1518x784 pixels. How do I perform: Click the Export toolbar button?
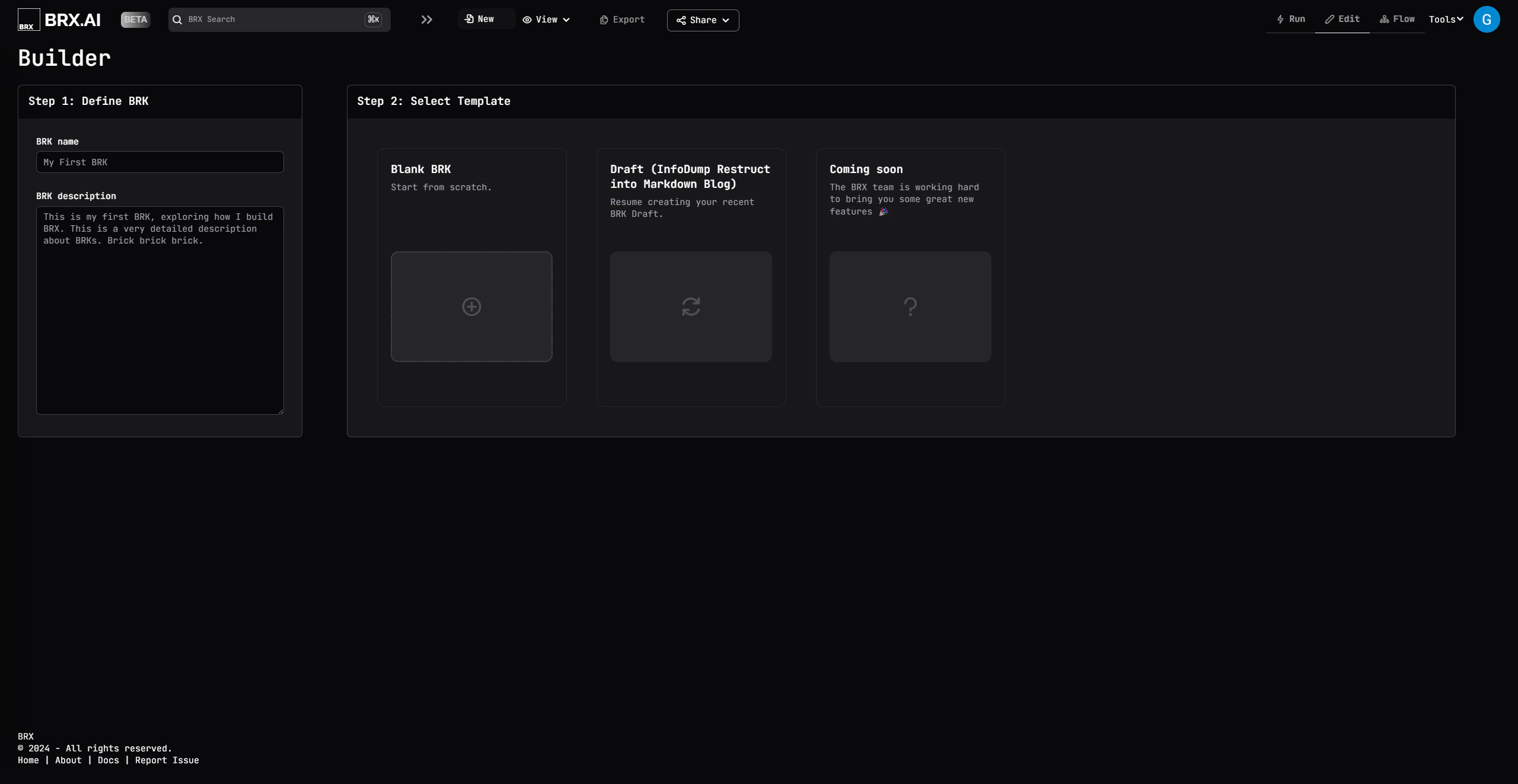pyautogui.click(x=622, y=20)
